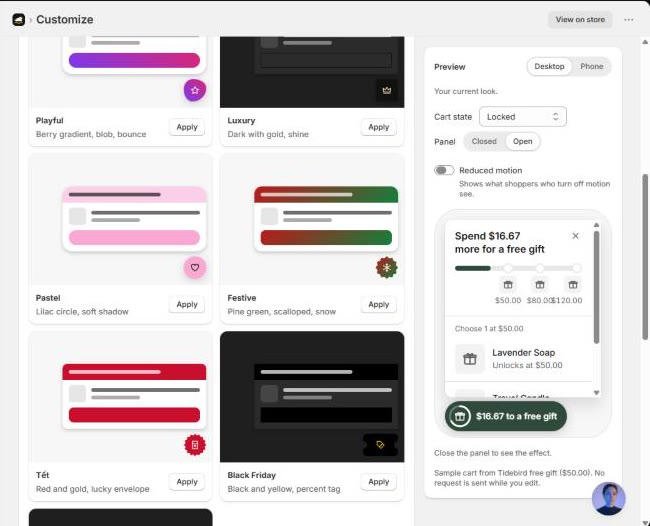The width and height of the screenshot is (650, 526).
Task: Set Panel to Open
Action: [x=522, y=141]
